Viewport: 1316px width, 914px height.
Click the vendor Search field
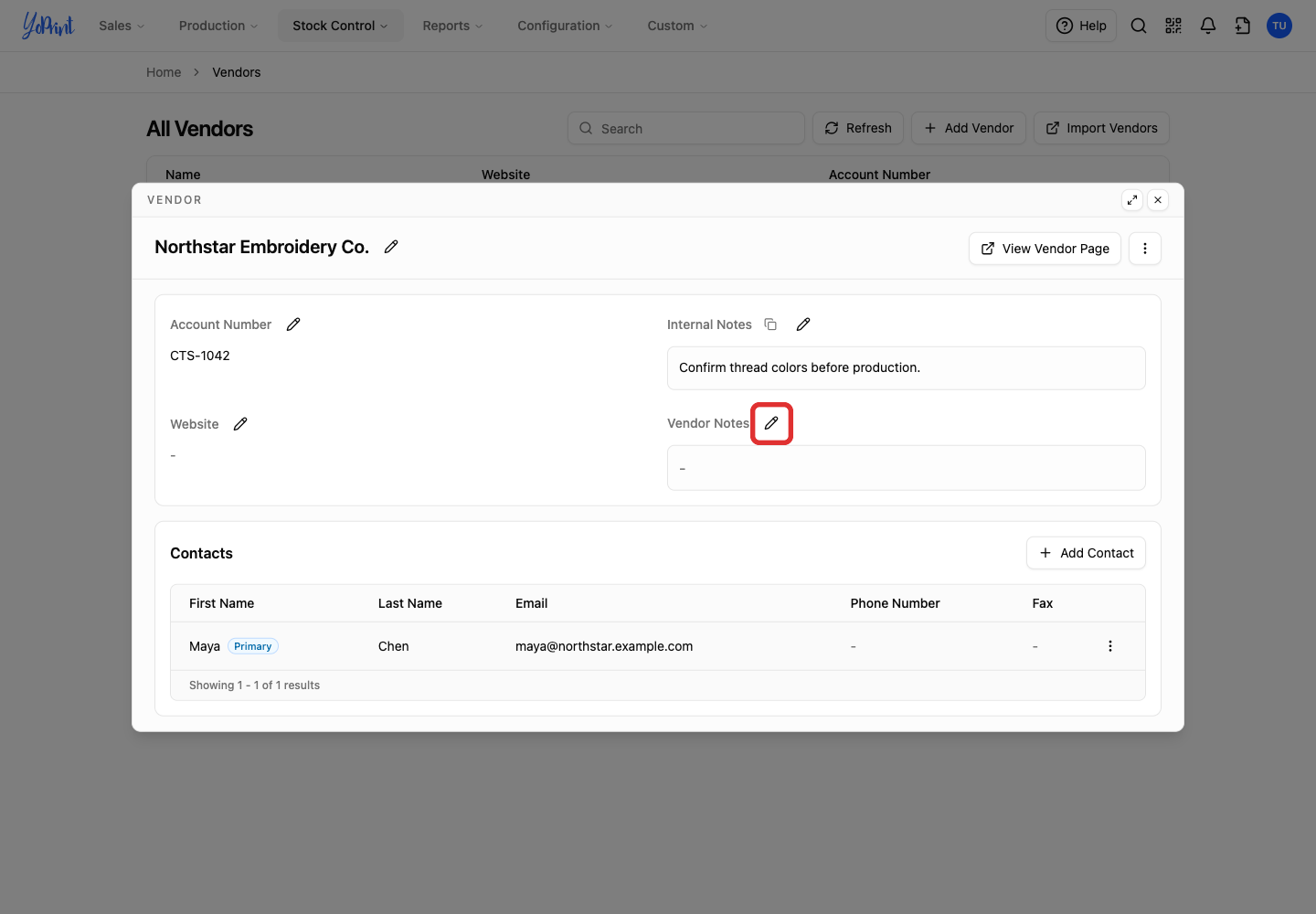pos(686,128)
